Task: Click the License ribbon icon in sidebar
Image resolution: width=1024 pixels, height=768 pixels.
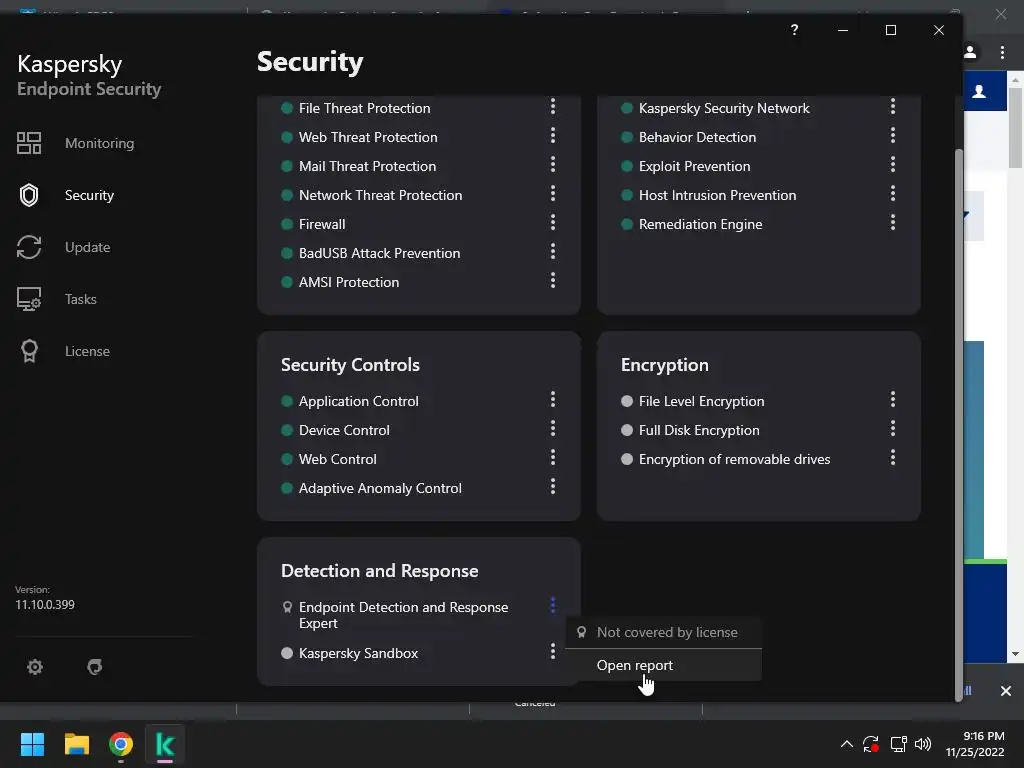Action: [29, 351]
